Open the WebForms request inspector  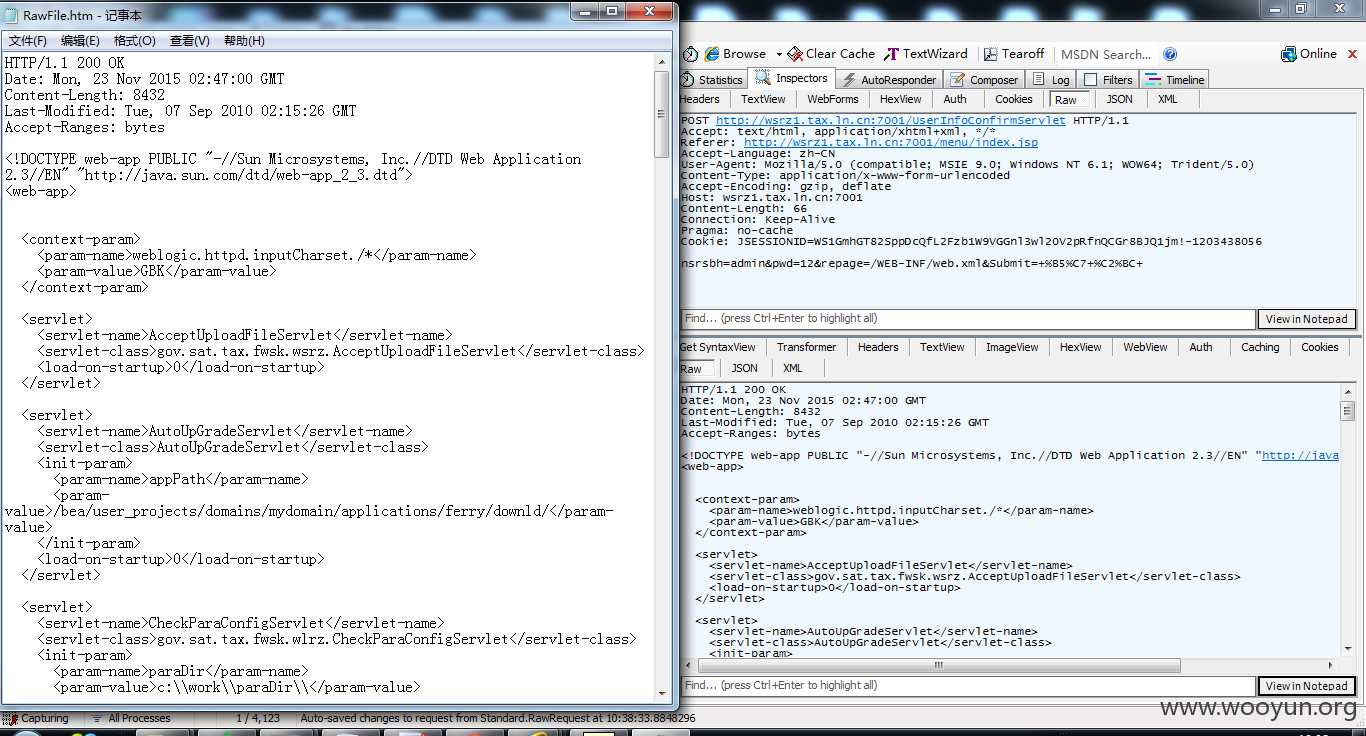833,99
